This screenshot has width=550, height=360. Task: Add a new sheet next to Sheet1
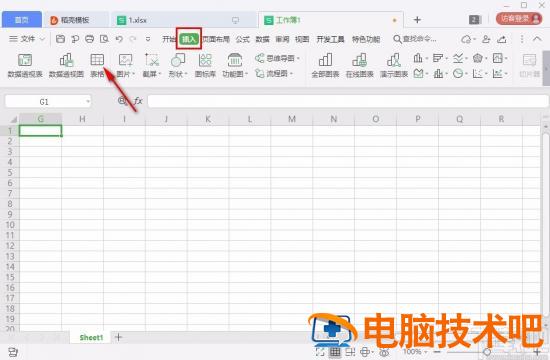(118, 337)
